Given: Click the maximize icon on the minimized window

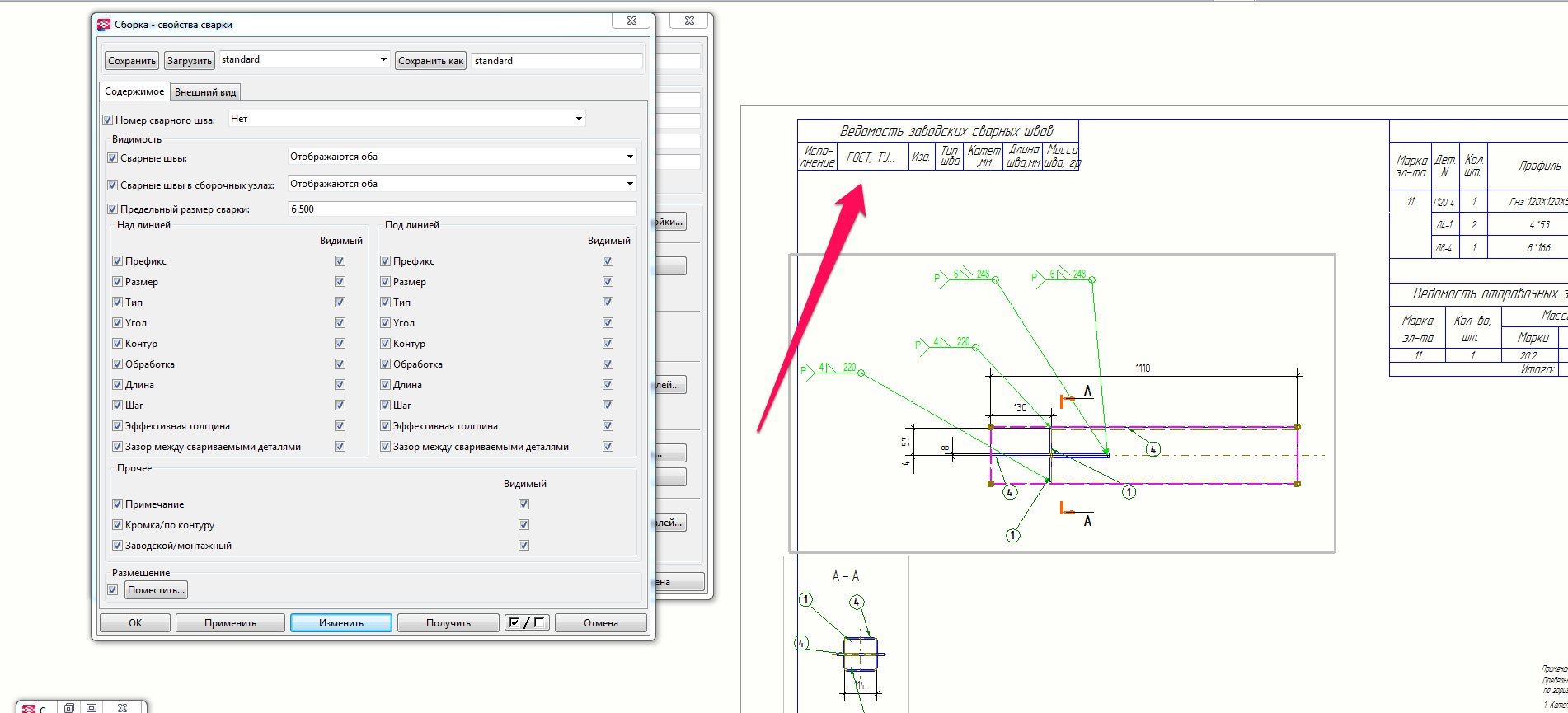Looking at the screenshot, I should coord(92,707).
